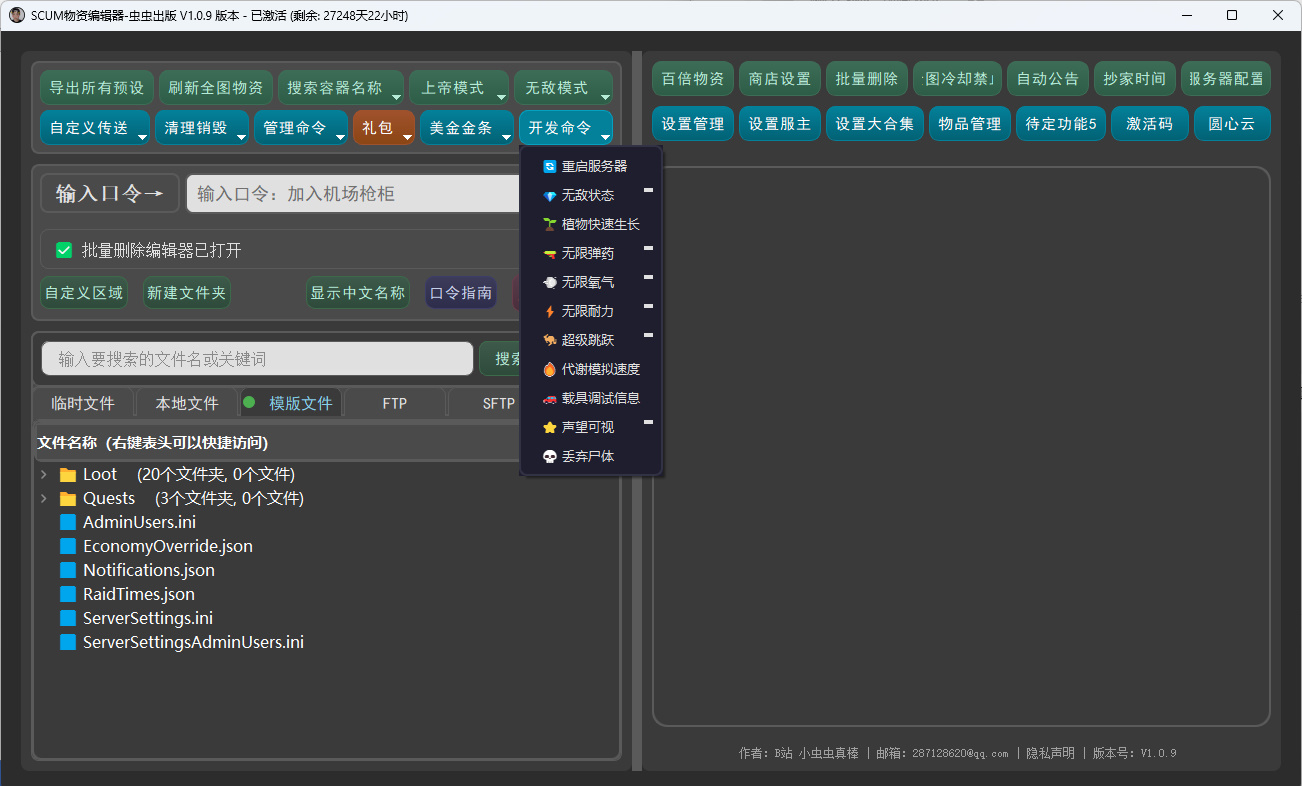Open the orange 礼包 dropdown
1302x786 pixels.
tap(384, 128)
